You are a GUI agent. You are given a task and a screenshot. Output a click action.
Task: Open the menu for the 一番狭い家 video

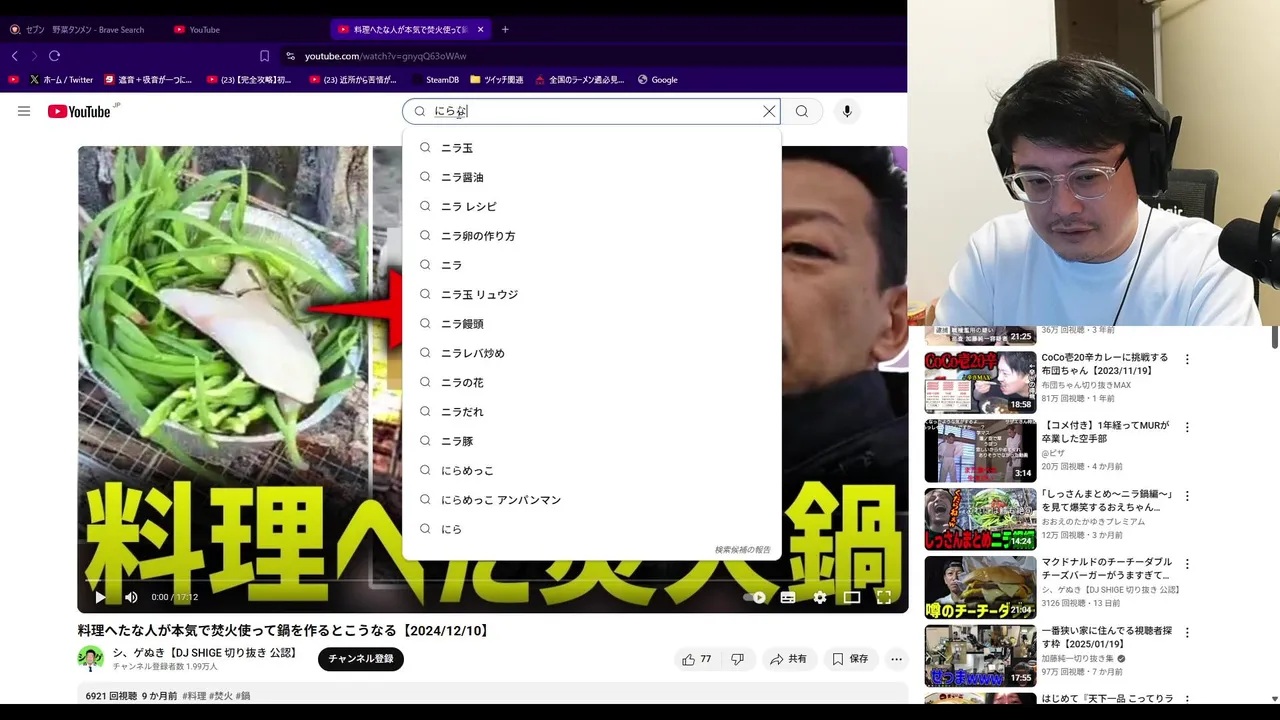1188,633
